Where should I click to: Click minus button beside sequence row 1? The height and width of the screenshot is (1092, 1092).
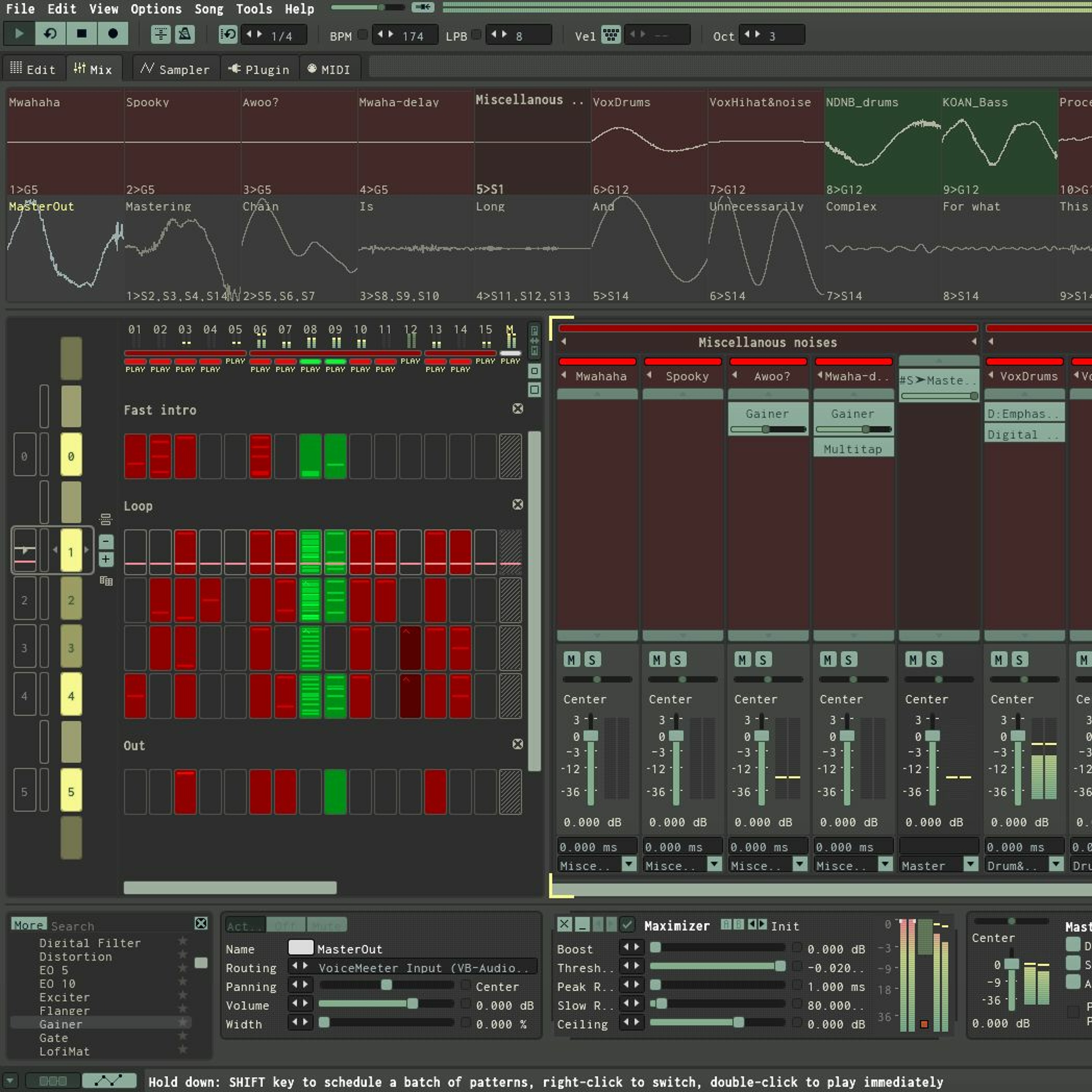106,542
